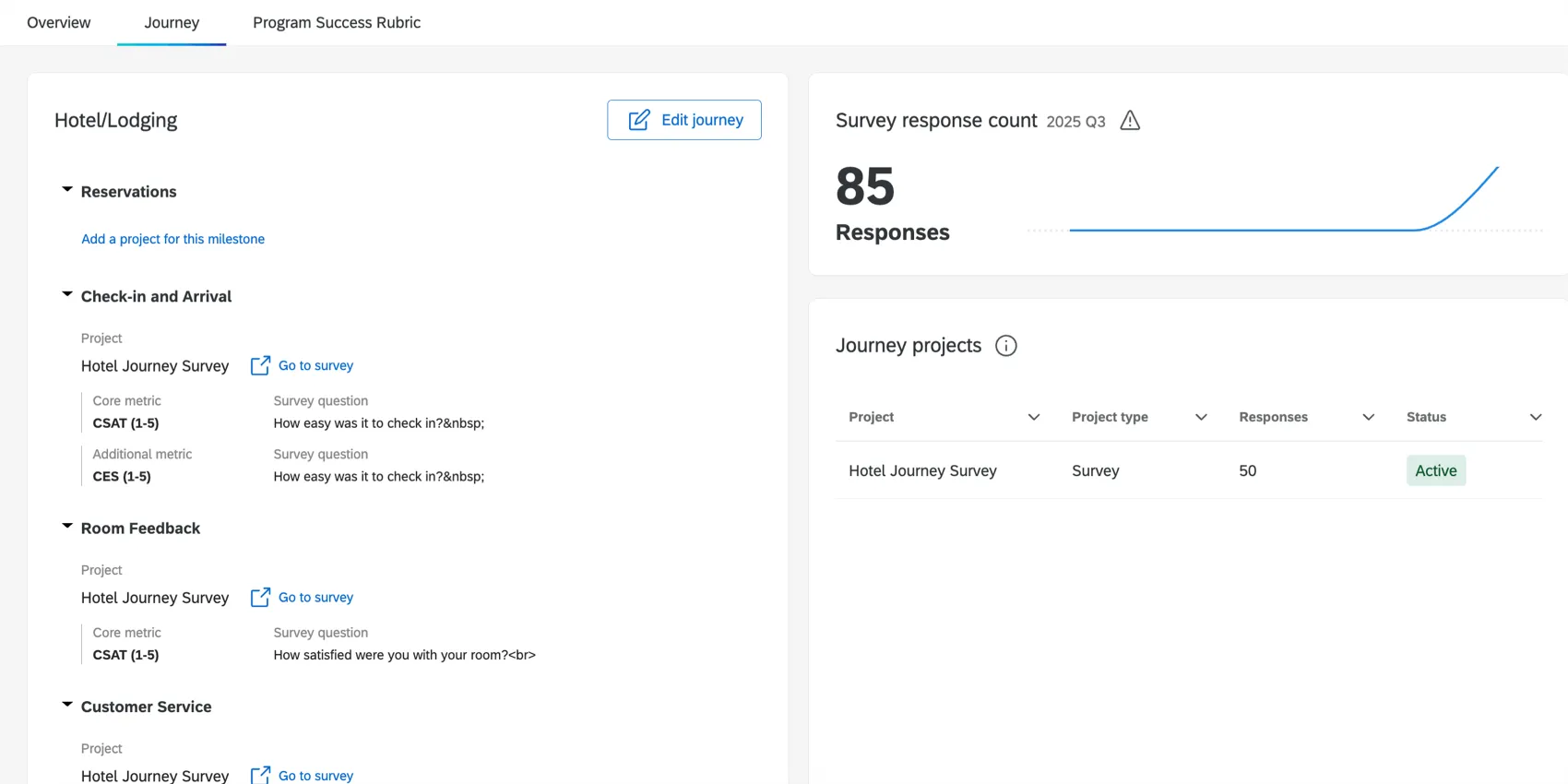
Task: Click the Active status badge
Action: 1436,470
